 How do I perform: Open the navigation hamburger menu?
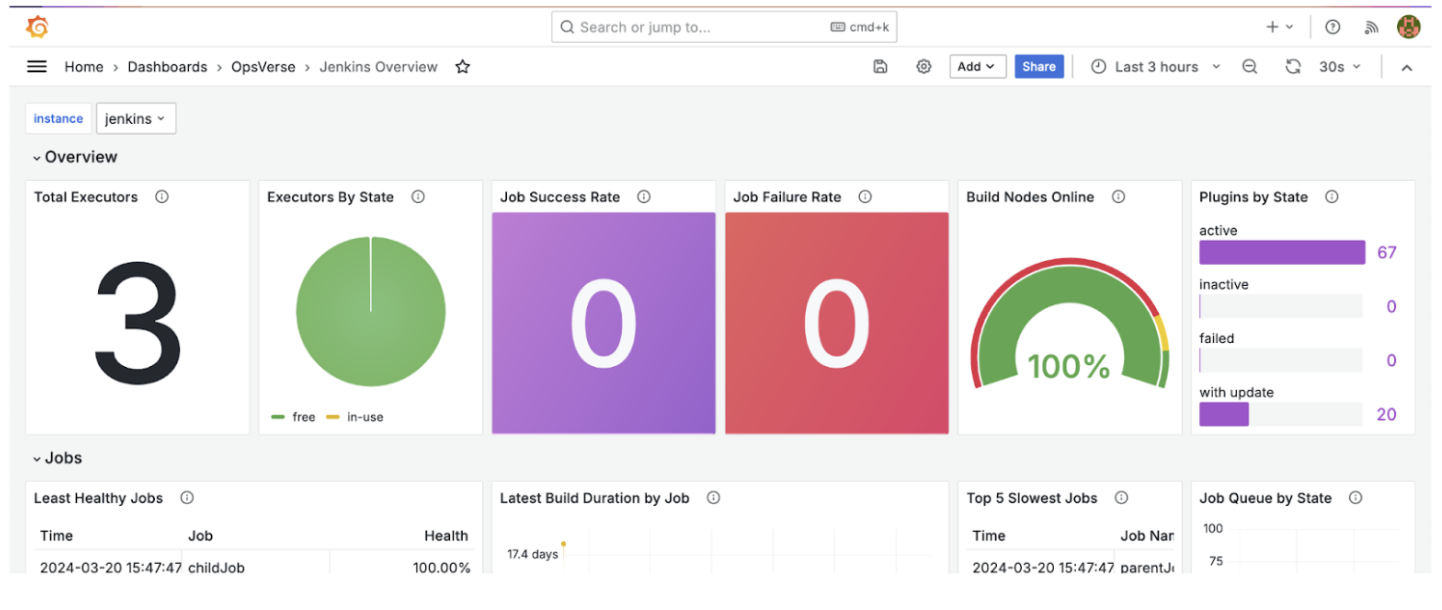click(x=36, y=66)
